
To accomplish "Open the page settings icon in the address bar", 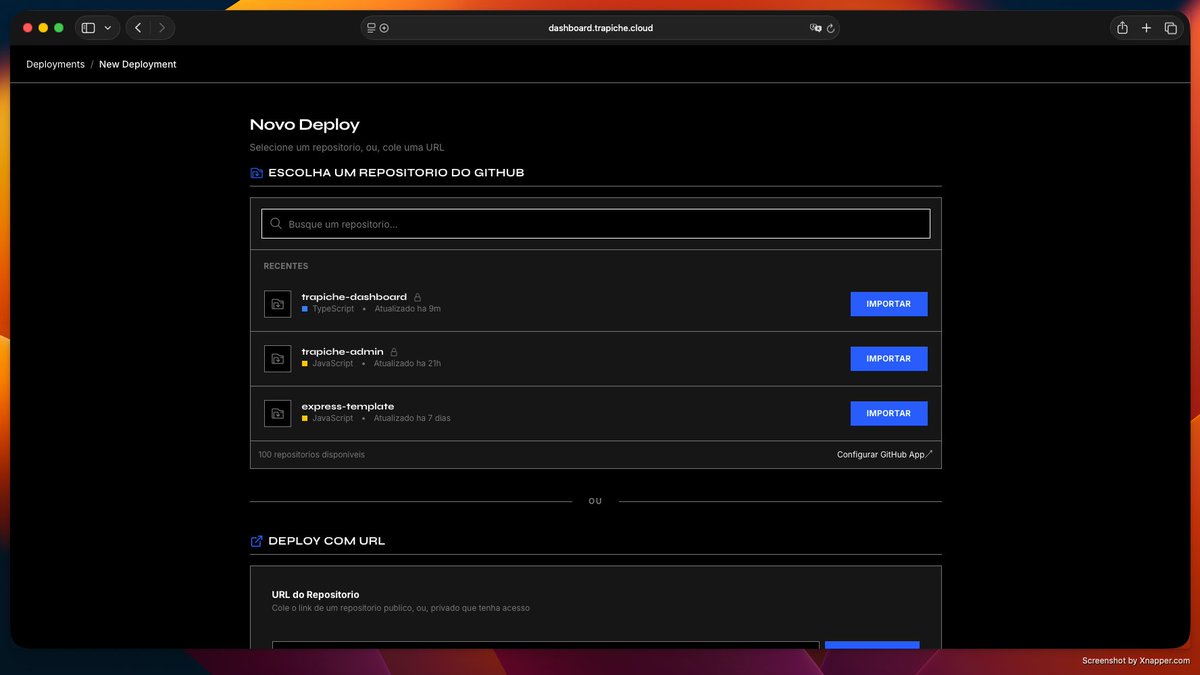I will (x=372, y=28).
